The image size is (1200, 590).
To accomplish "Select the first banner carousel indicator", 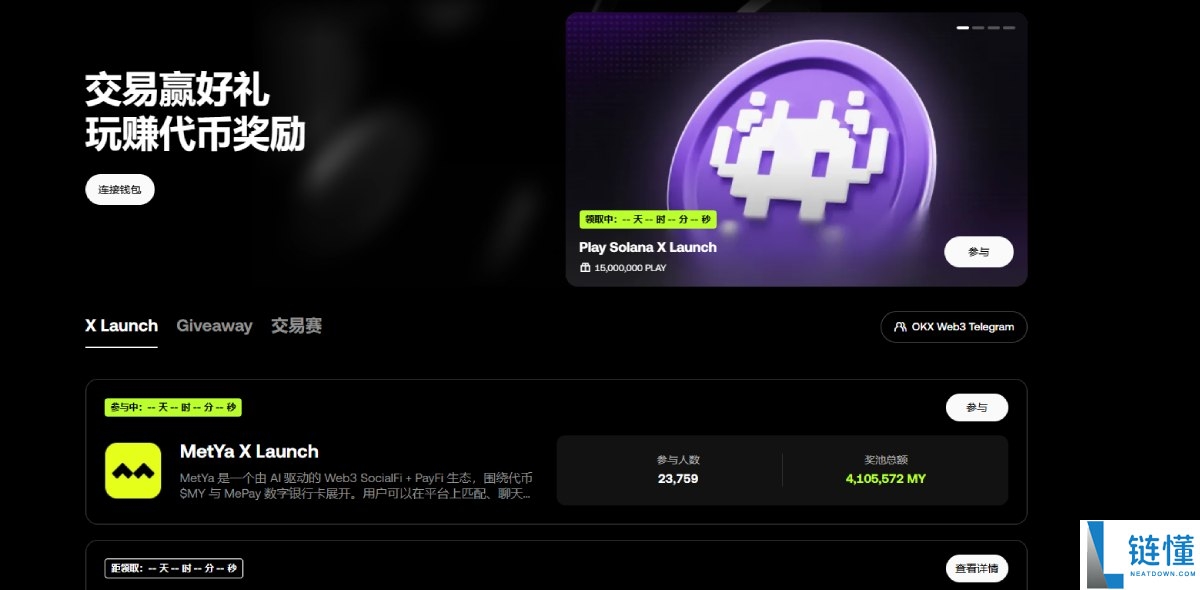I will (x=962, y=28).
